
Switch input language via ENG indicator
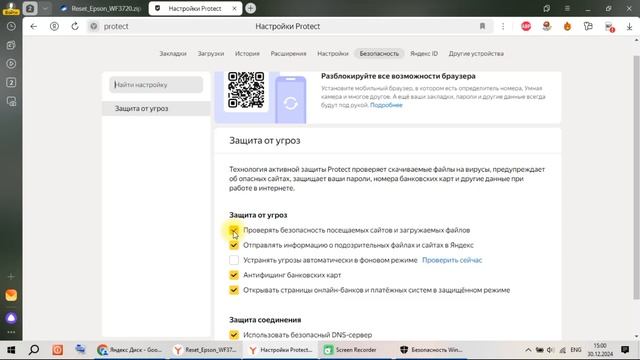pos(576,350)
